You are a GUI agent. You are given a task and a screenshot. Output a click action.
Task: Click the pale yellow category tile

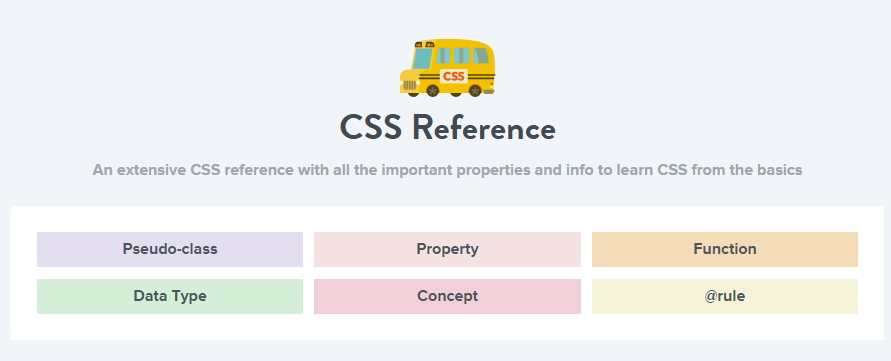(725, 296)
